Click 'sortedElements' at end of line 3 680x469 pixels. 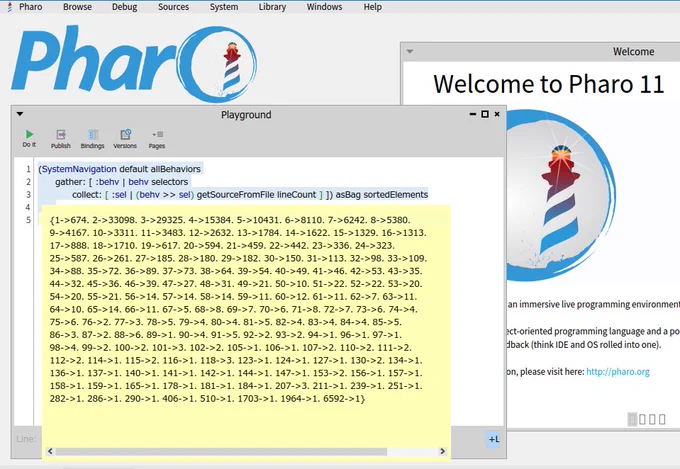tap(396, 195)
